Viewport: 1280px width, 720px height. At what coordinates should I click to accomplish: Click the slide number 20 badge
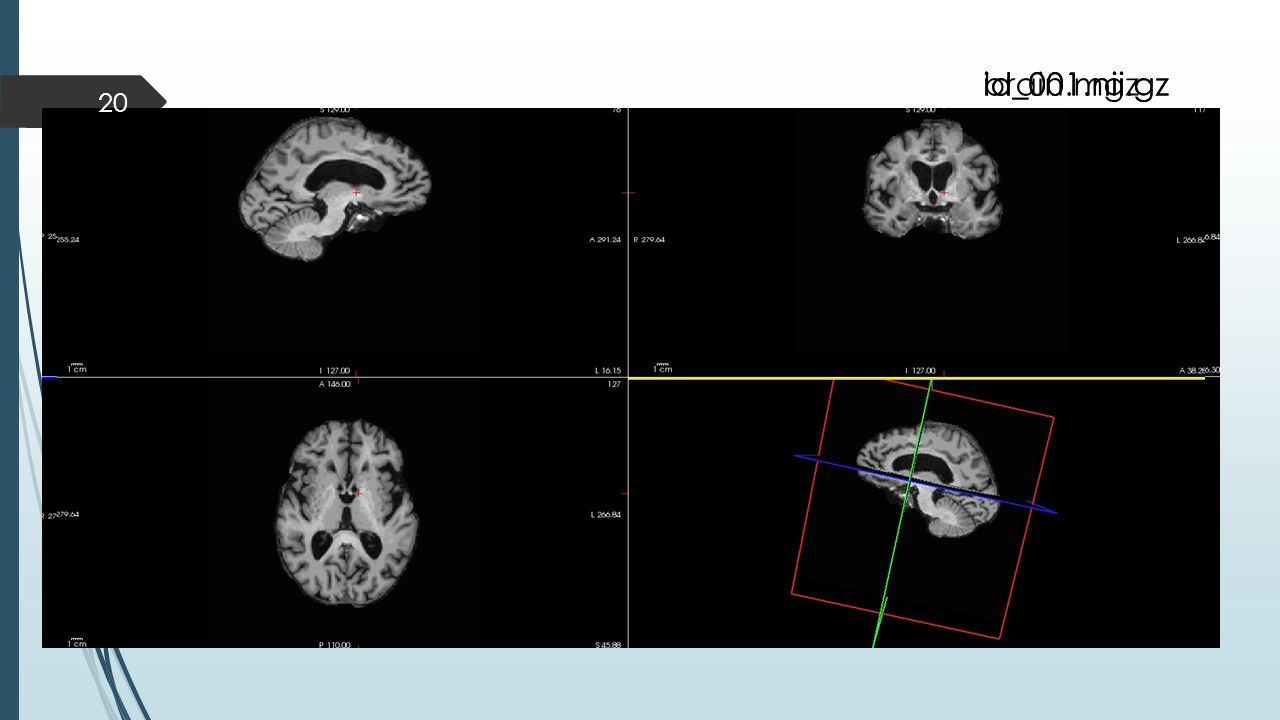tap(112, 102)
